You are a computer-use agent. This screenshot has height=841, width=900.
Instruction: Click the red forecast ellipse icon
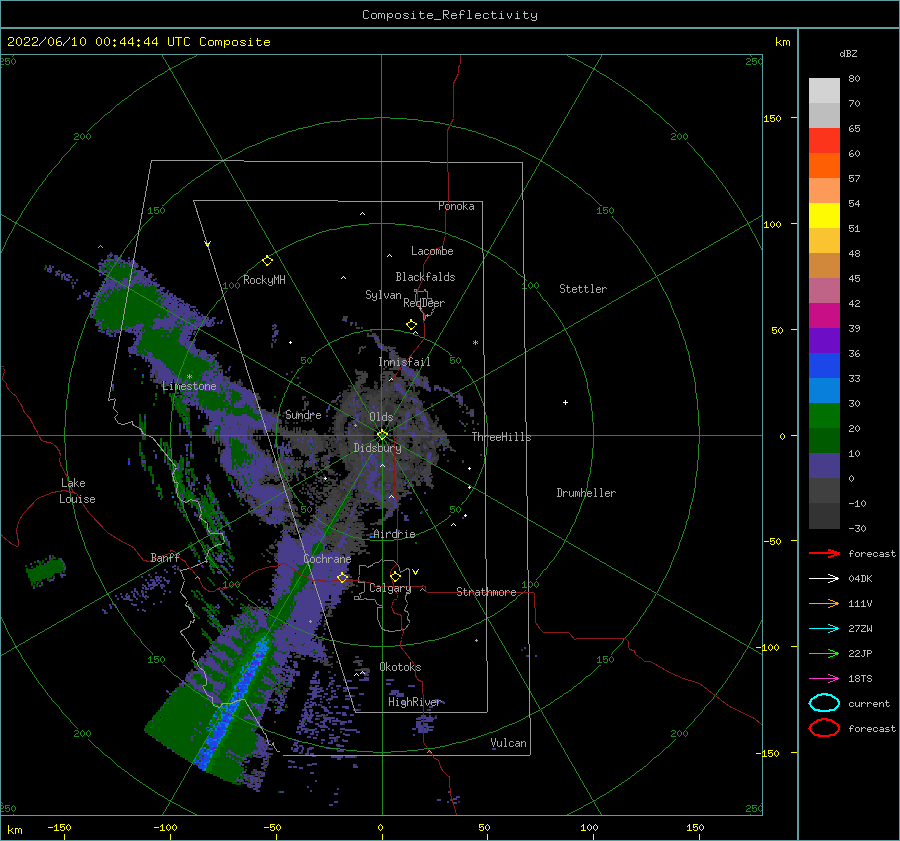click(824, 728)
